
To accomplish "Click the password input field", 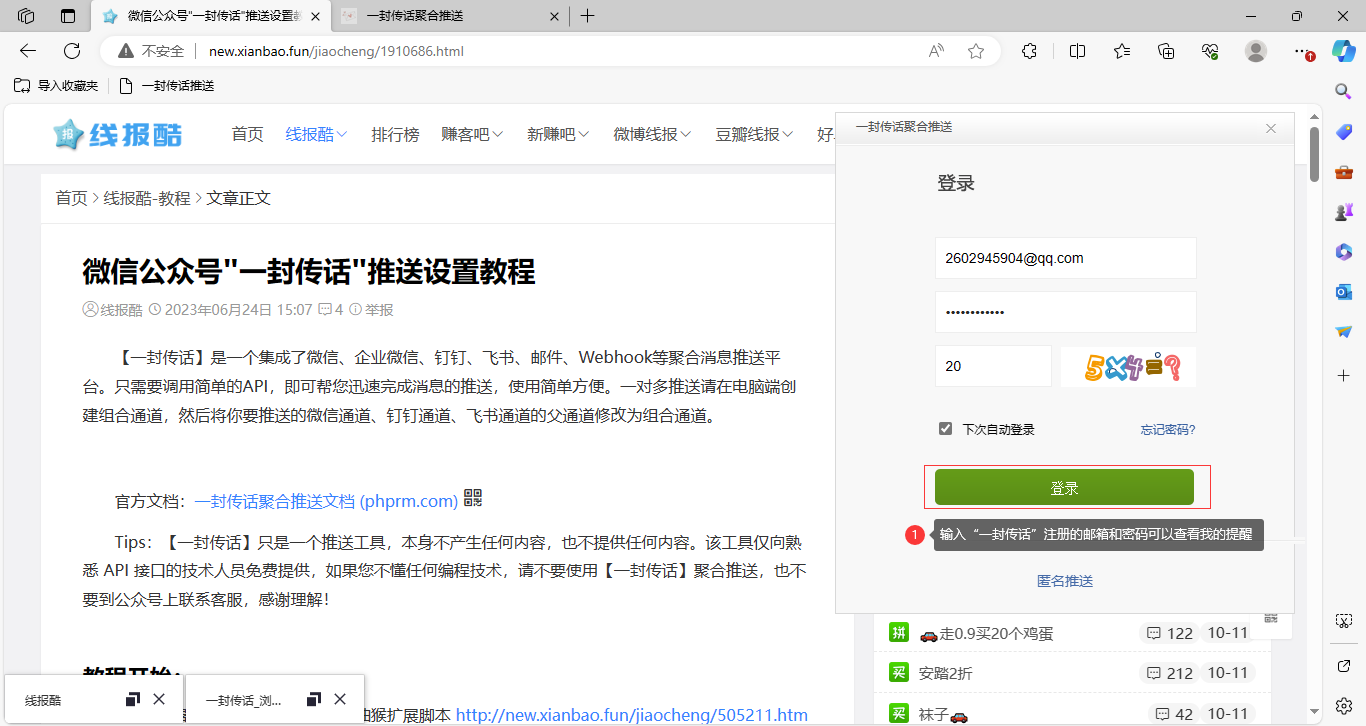I will tap(1065, 312).
